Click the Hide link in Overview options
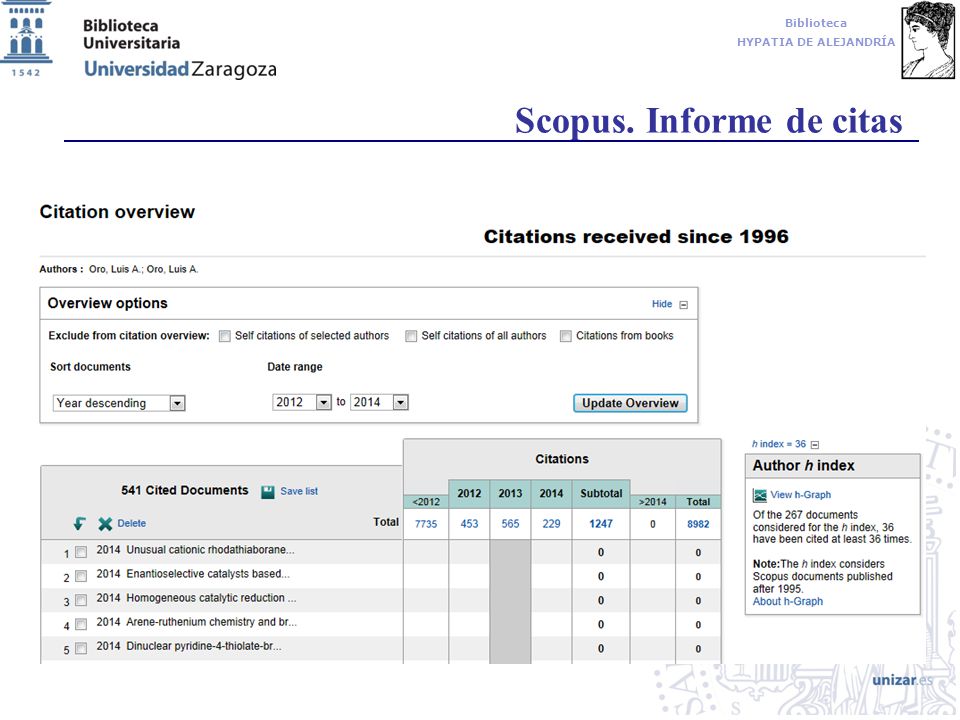The image size is (960, 720). click(662, 304)
